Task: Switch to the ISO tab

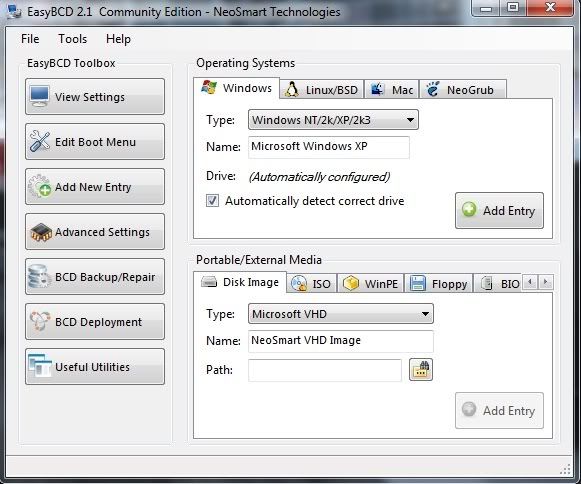Action: click(x=312, y=284)
